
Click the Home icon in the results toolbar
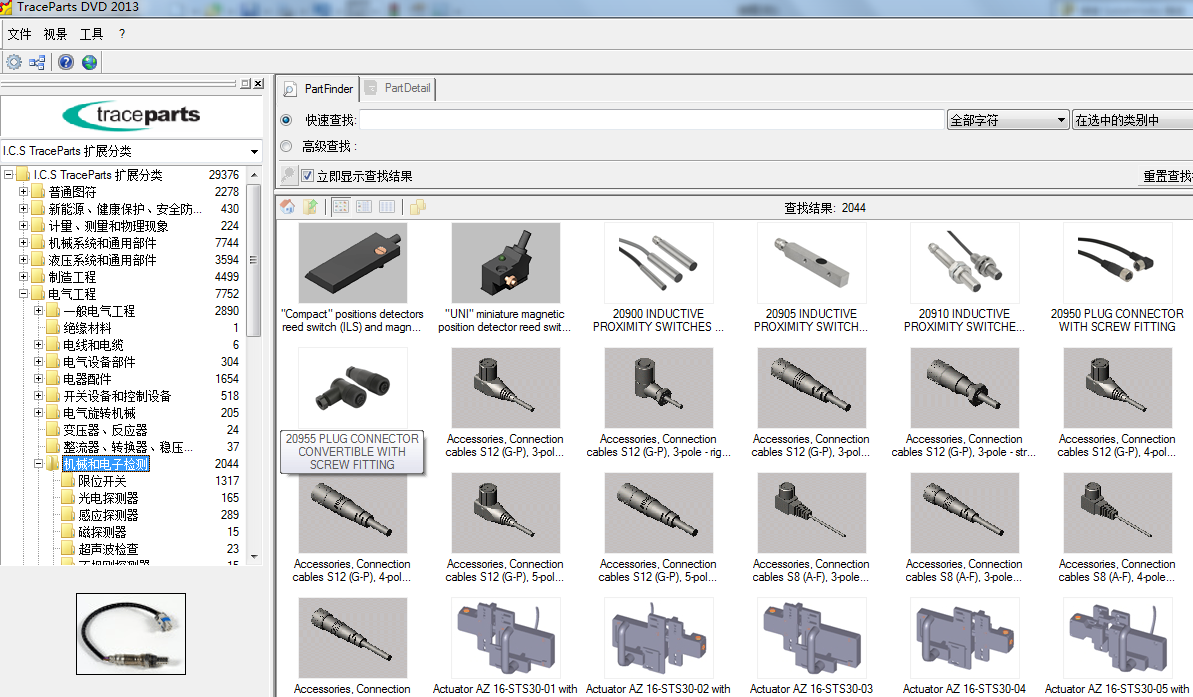click(x=288, y=207)
